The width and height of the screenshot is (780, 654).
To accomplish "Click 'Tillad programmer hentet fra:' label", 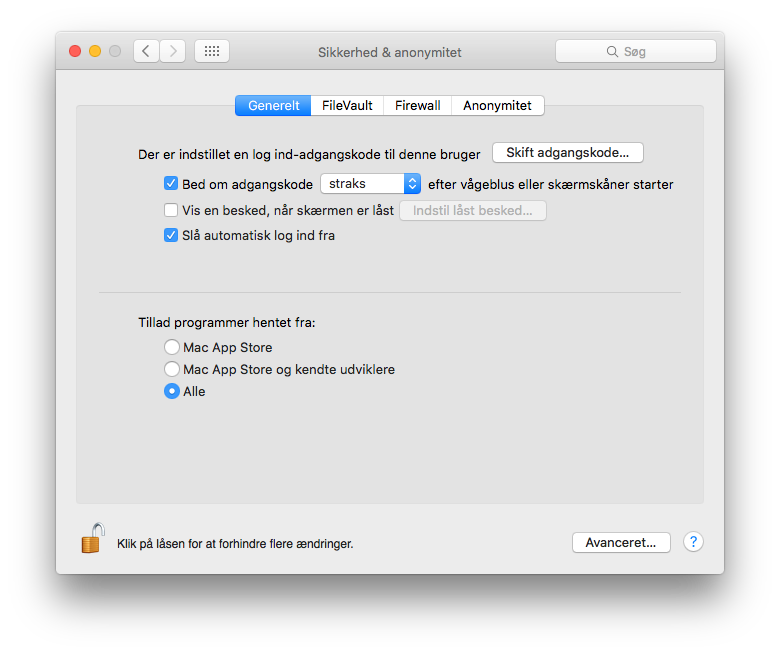I will pos(227,322).
